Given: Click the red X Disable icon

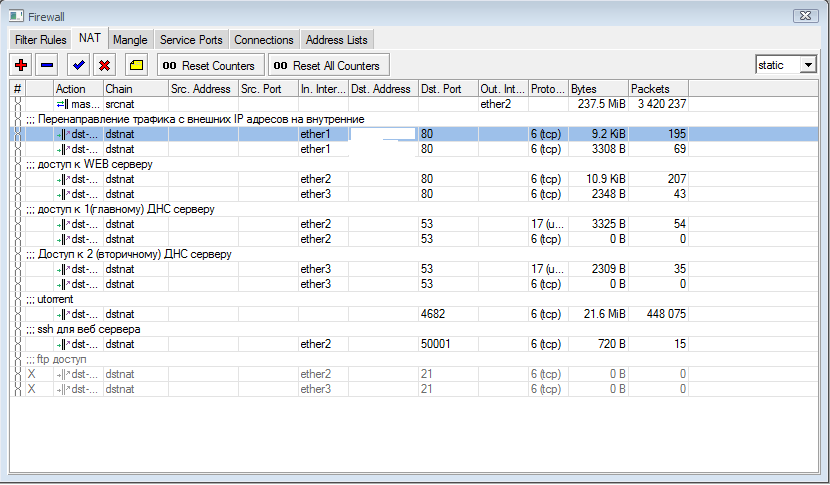Looking at the screenshot, I should [103, 65].
